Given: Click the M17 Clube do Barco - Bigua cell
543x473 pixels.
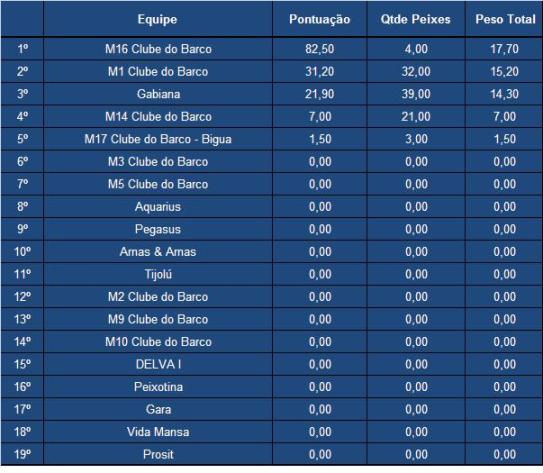Looking at the screenshot, I should [x=158, y=139].
